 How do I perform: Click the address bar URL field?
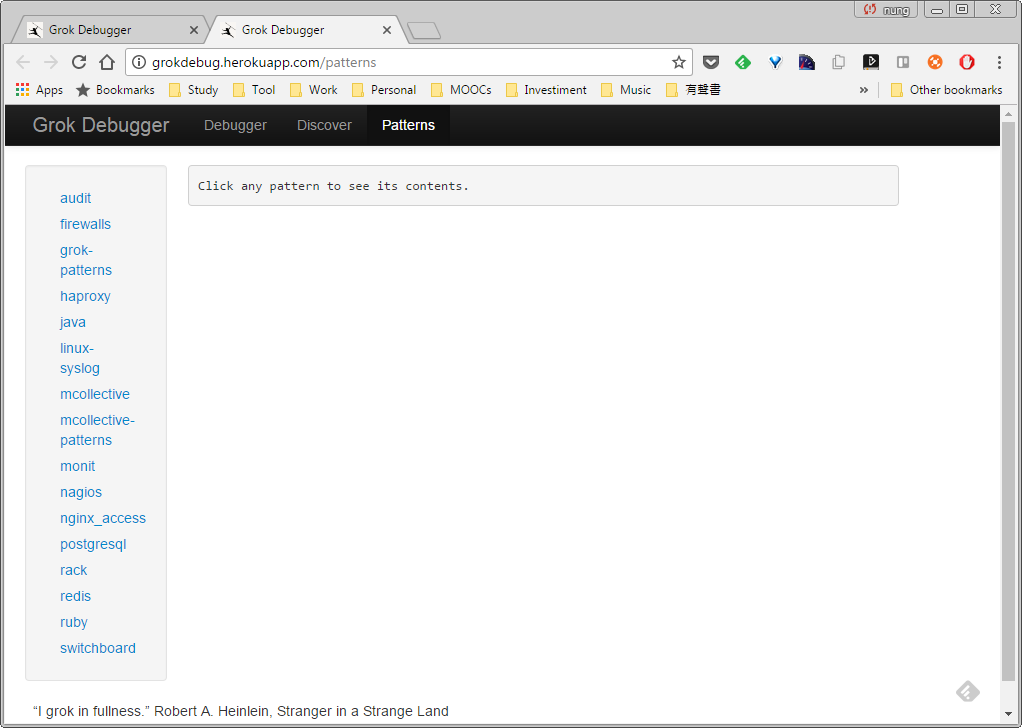pos(409,63)
